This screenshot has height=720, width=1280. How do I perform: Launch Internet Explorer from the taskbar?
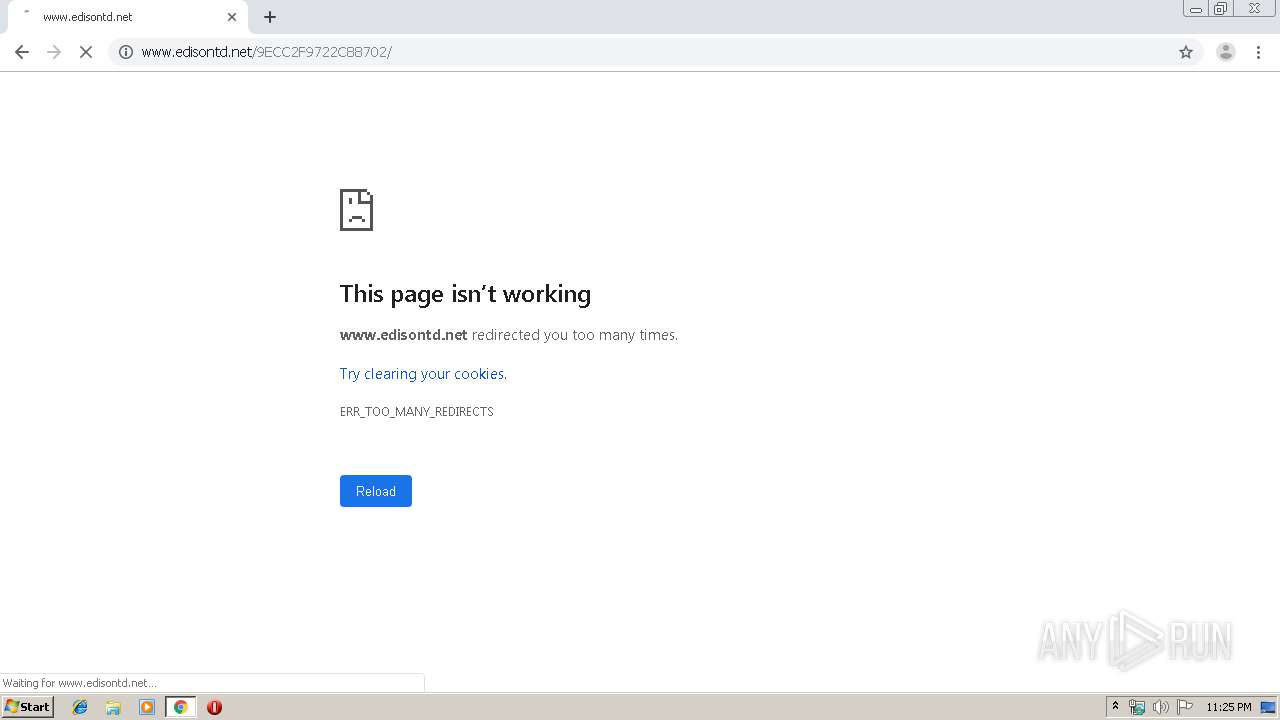pos(80,707)
